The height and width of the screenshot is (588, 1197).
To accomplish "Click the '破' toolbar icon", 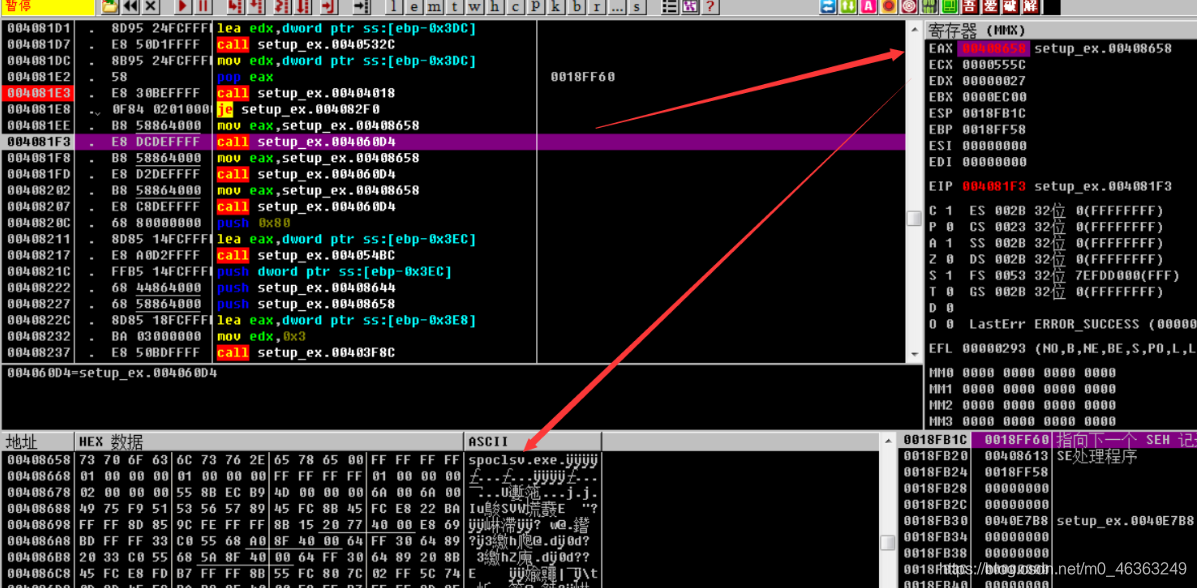I will click(x=1010, y=7).
